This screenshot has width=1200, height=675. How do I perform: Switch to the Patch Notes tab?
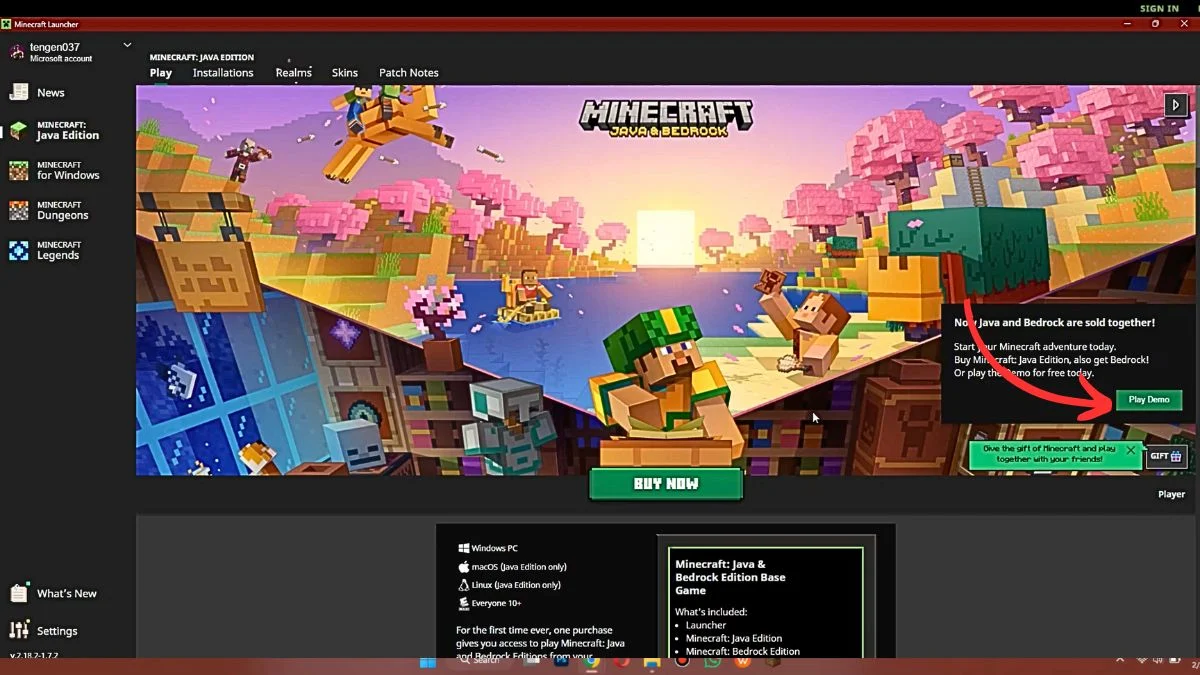(x=409, y=73)
